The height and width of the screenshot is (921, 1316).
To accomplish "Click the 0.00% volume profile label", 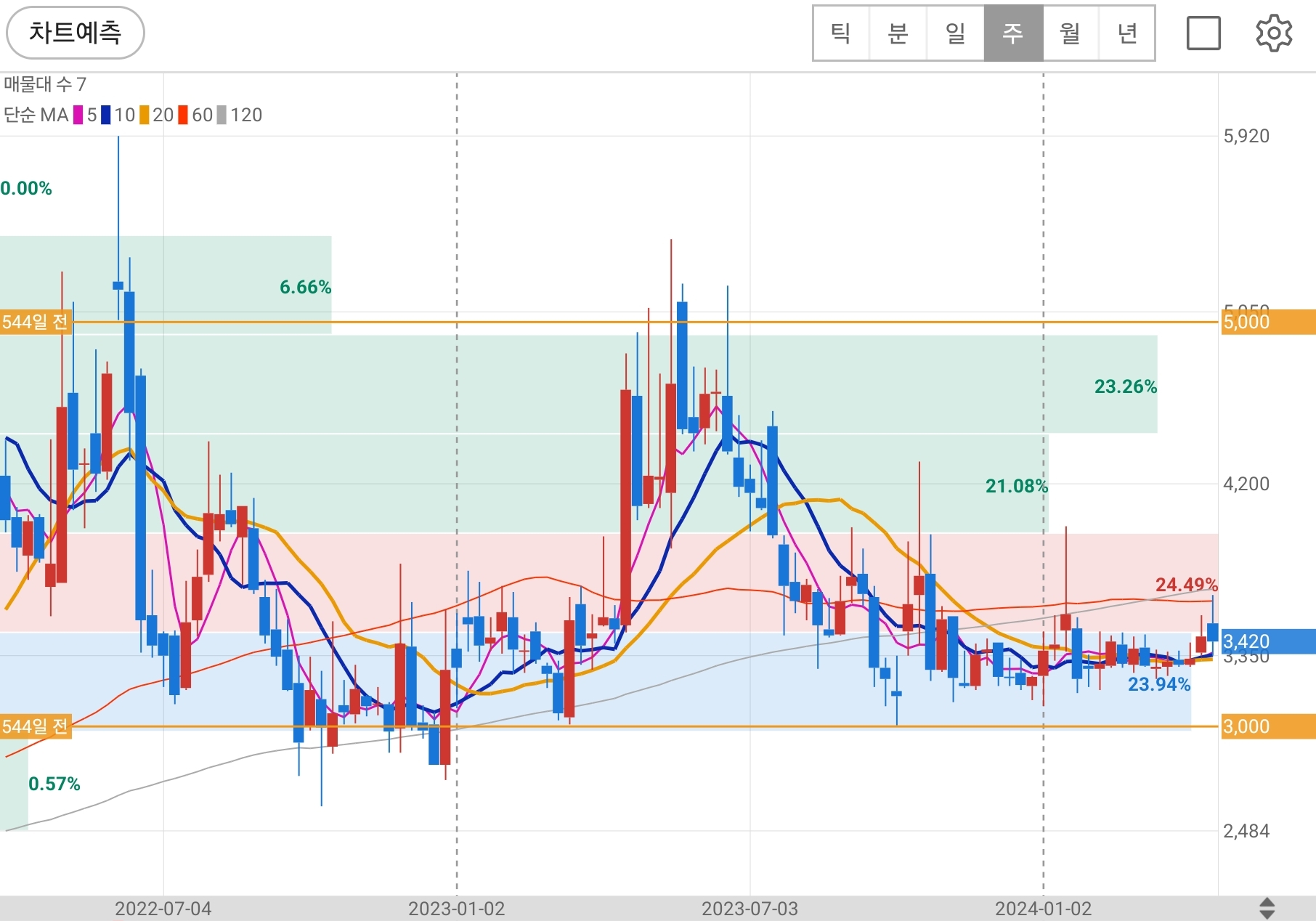I will pyautogui.click(x=26, y=188).
